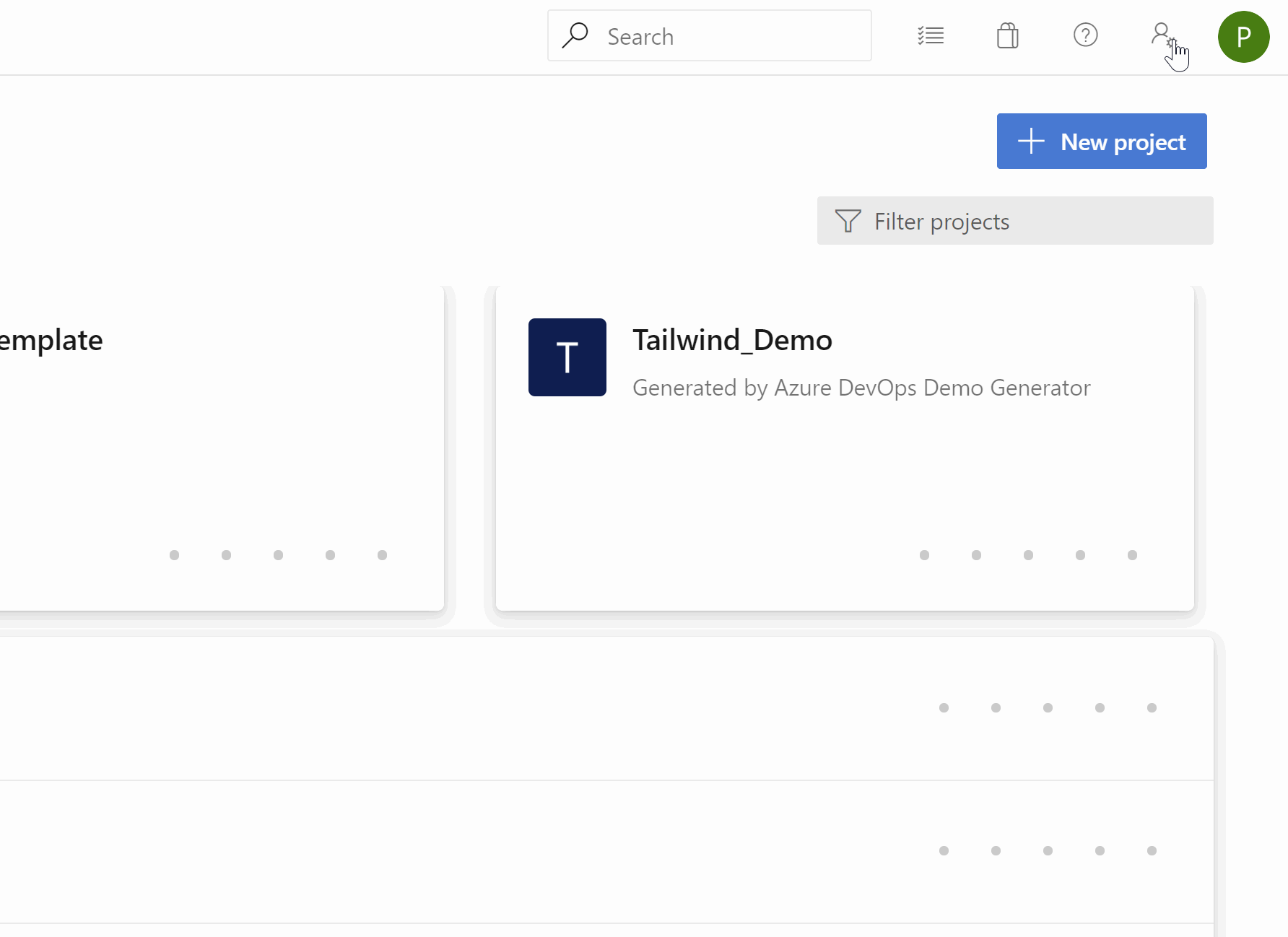Open the green P profile avatar
1288x937 pixels.
tap(1243, 37)
